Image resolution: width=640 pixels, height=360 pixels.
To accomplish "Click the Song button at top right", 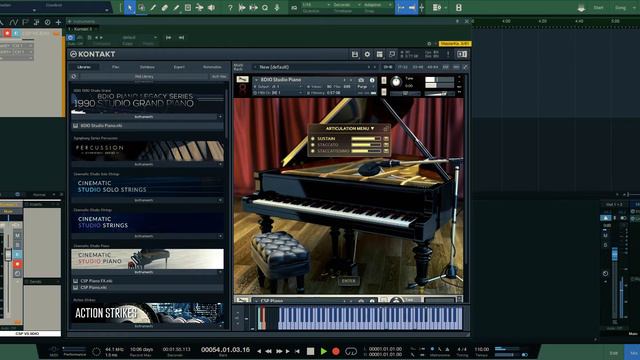I will [x=620, y=8].
